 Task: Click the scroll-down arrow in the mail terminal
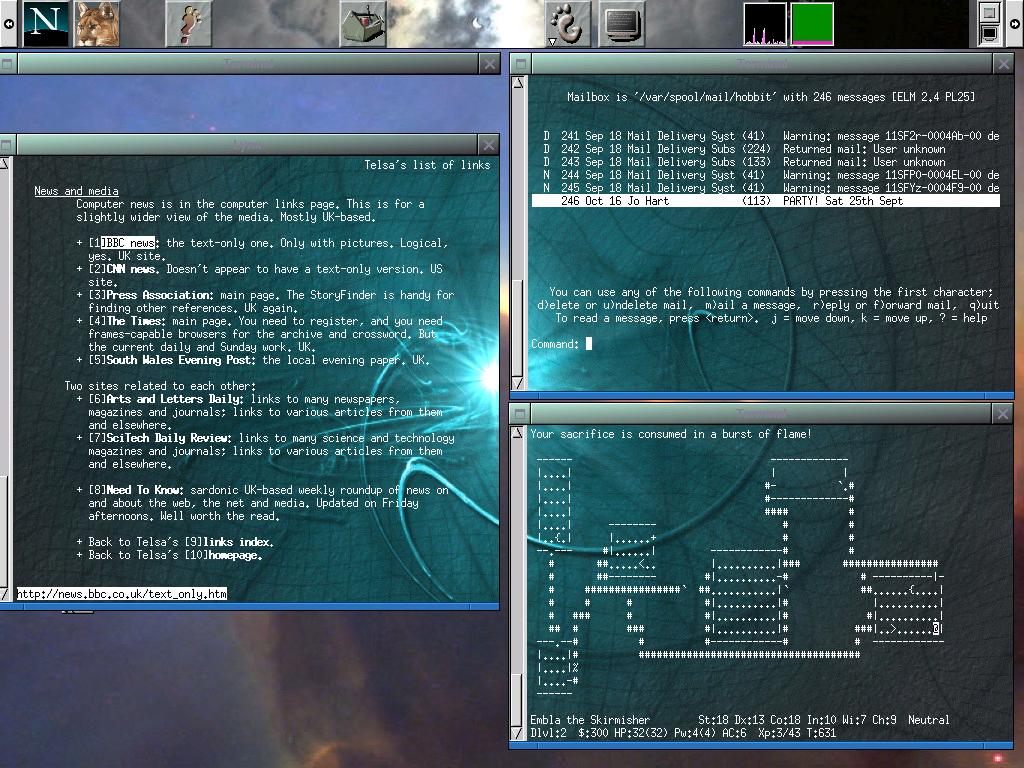519,383
